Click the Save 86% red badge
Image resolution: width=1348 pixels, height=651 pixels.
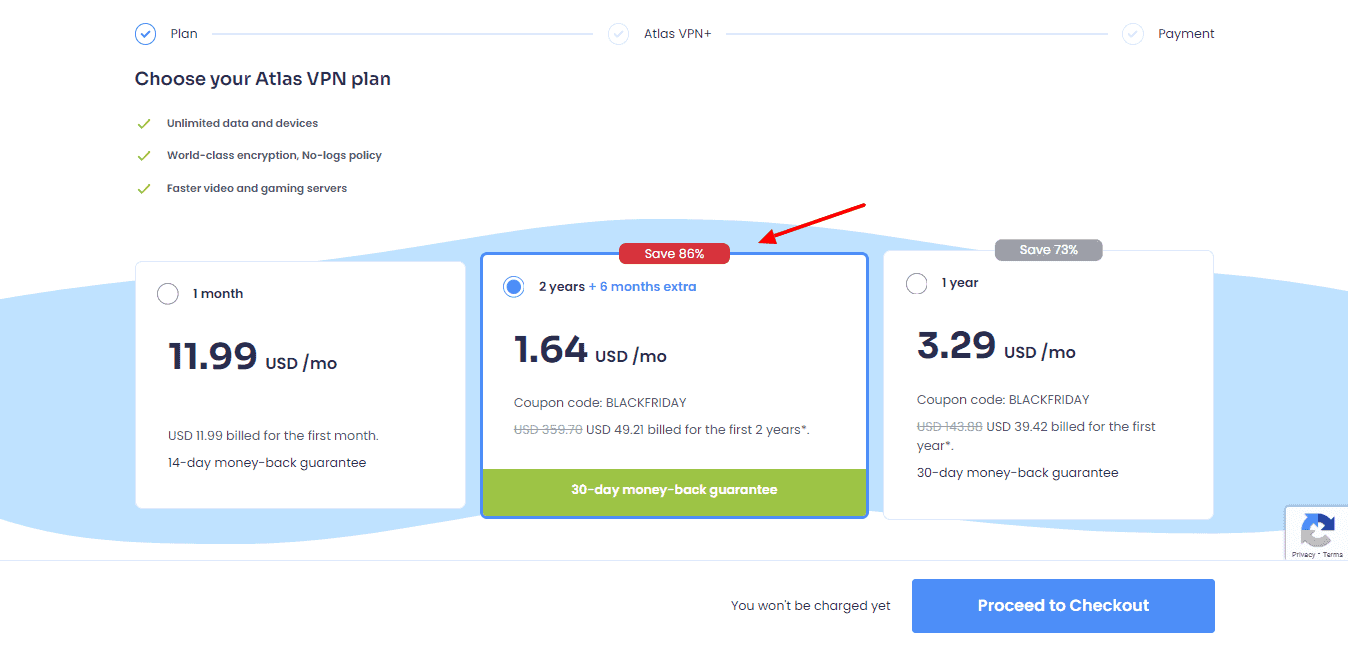point(674,254)
